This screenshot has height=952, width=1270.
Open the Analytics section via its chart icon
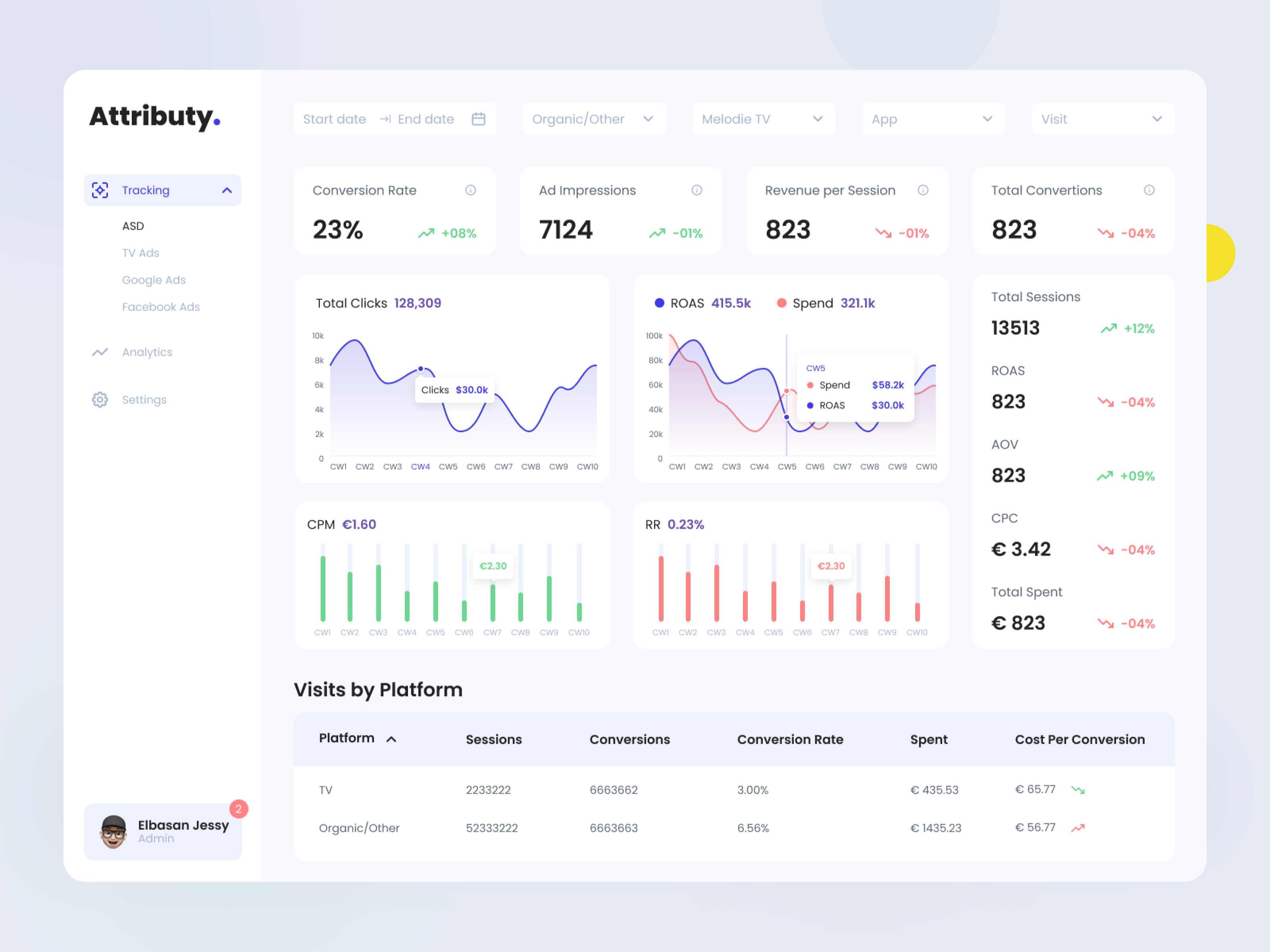(100, 352)
